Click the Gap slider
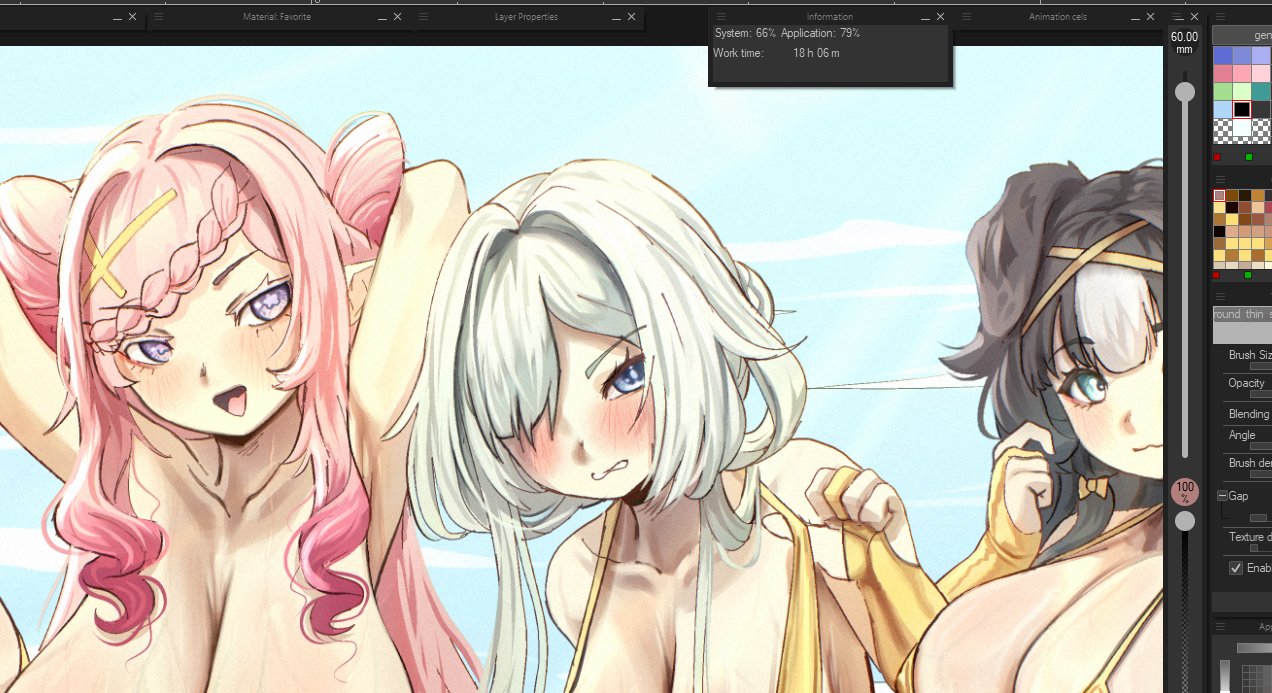The width and height of the screenshot is (1272, 693). point(1259,518)
